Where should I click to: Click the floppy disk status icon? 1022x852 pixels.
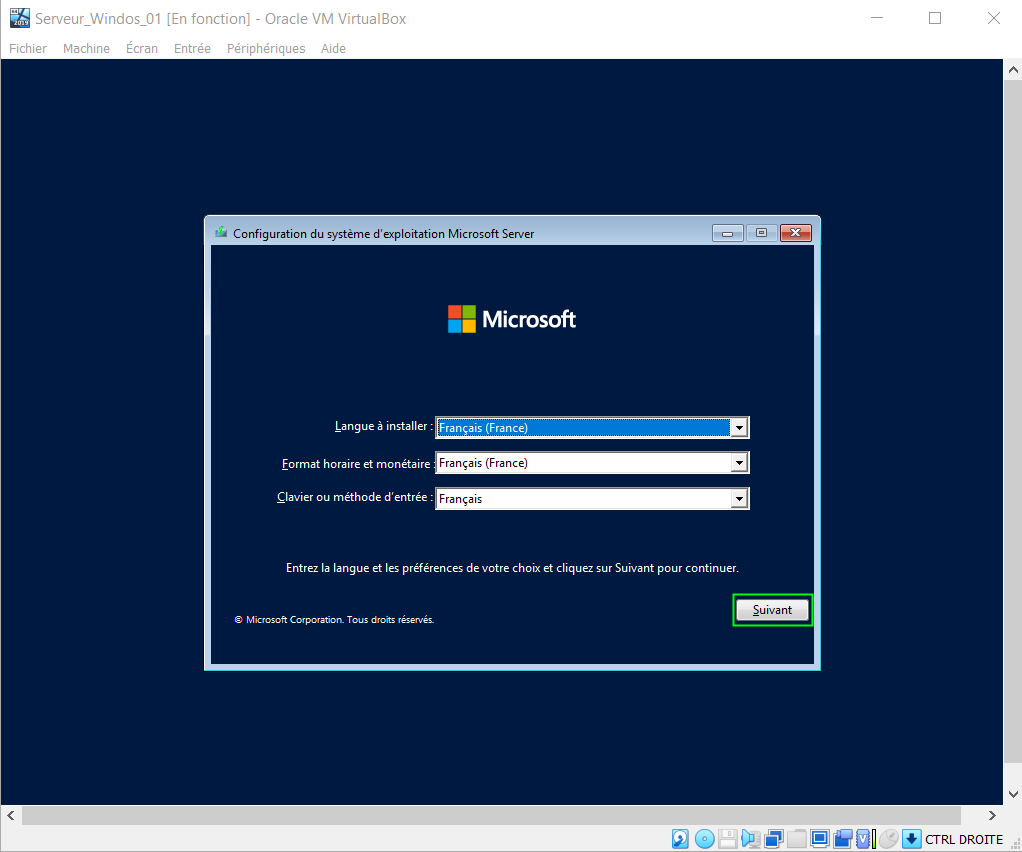pos(728,839)
